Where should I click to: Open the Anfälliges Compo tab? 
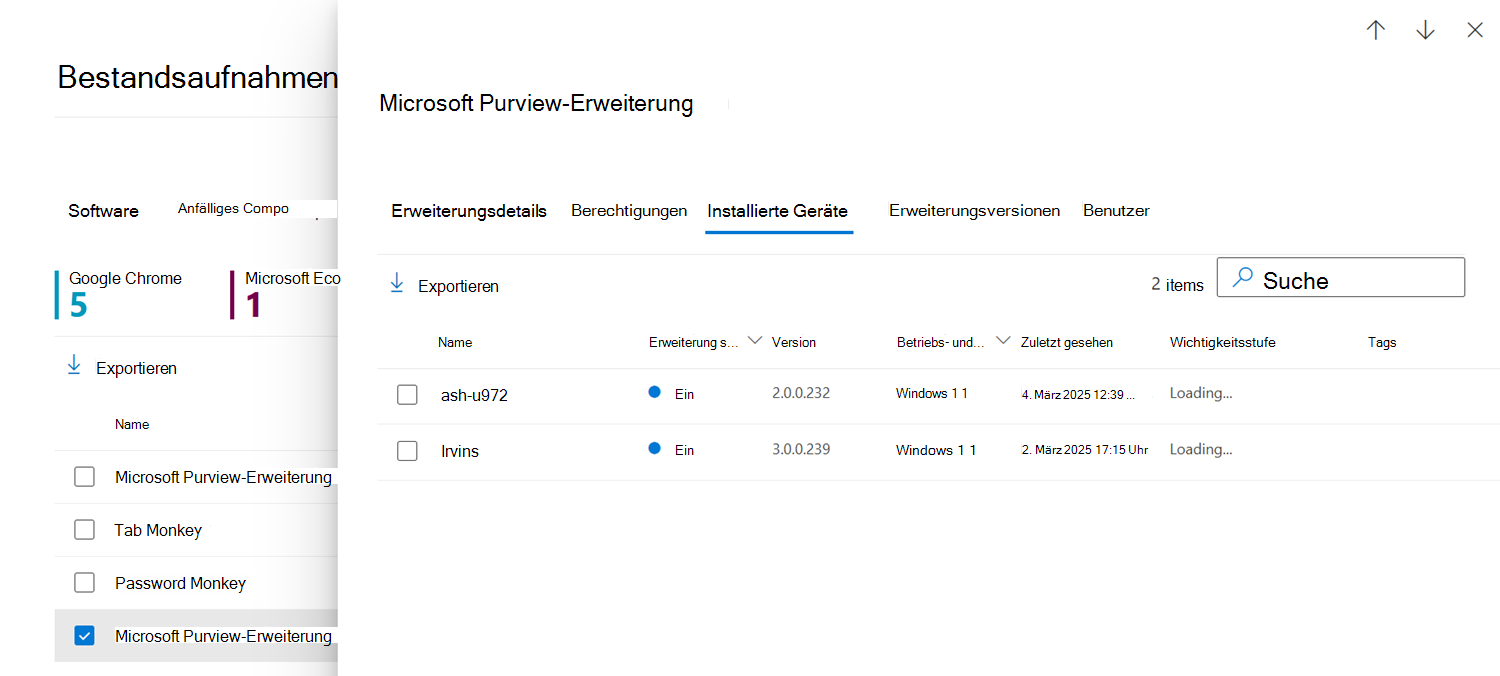[233, 209]
